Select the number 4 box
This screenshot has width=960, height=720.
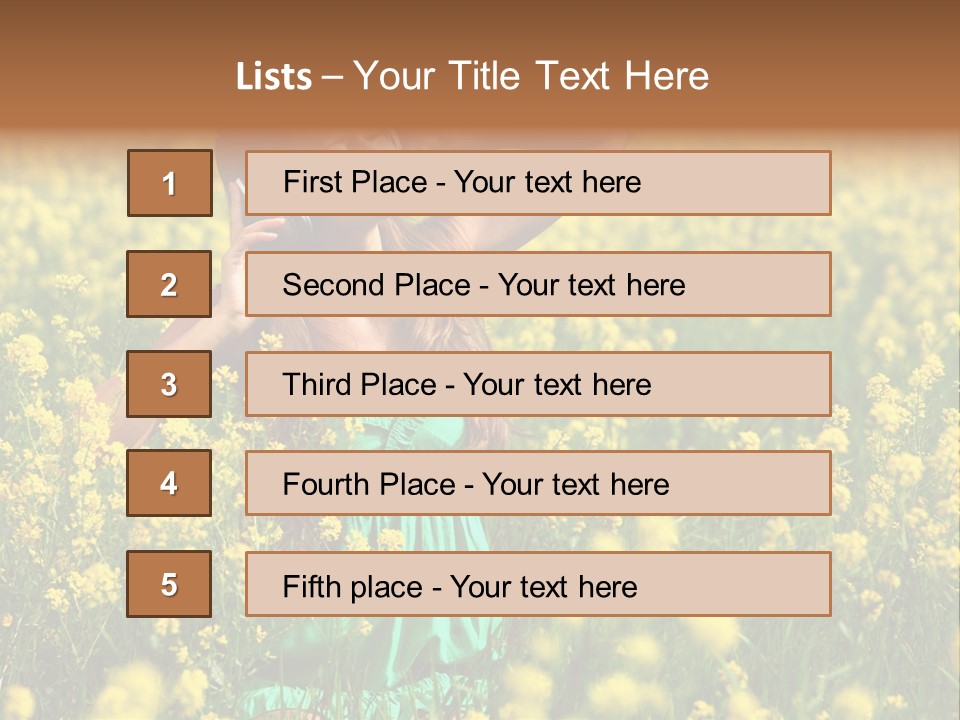(169, 483)
